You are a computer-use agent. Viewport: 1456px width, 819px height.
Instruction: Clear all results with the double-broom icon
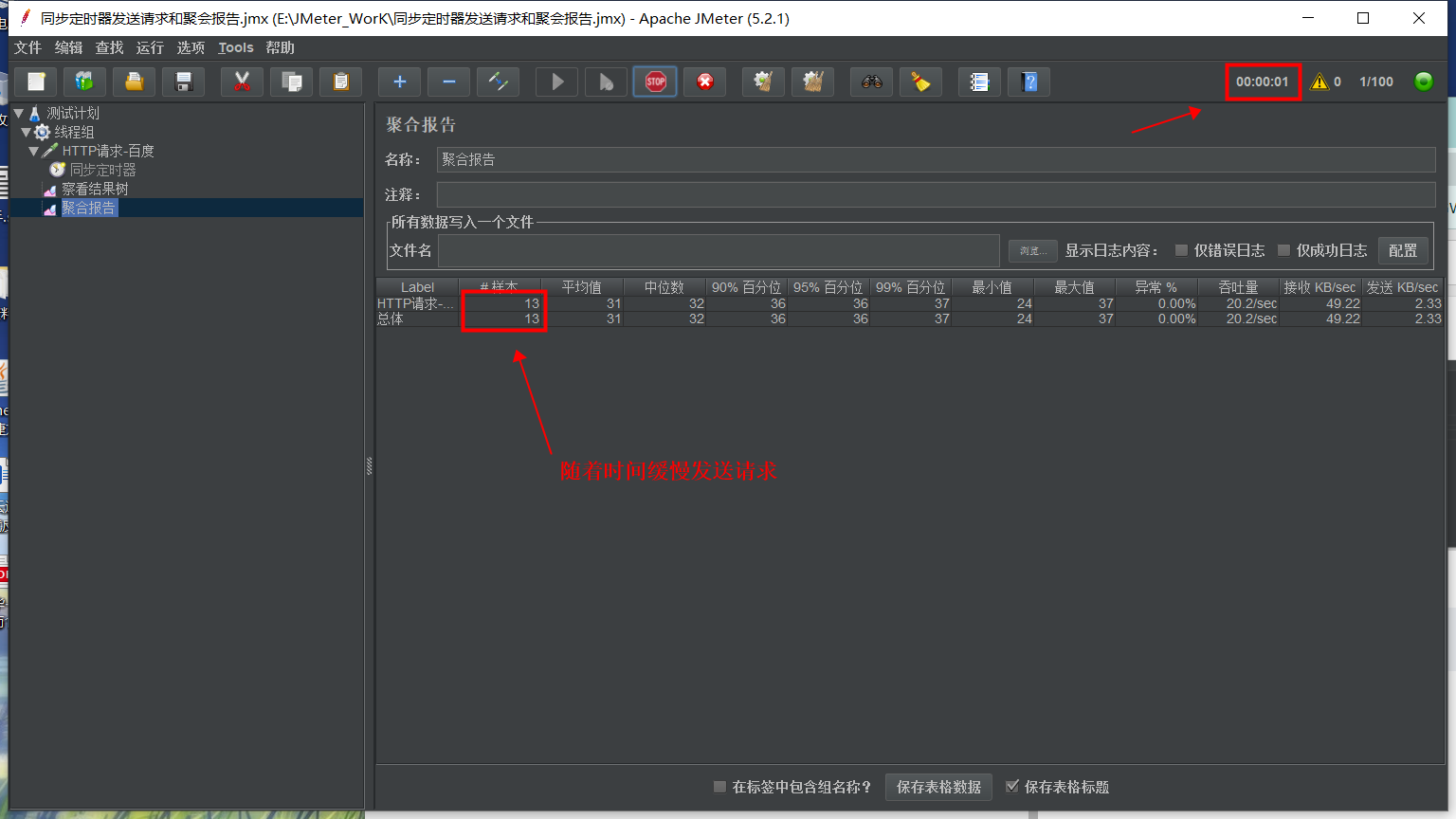812,82
